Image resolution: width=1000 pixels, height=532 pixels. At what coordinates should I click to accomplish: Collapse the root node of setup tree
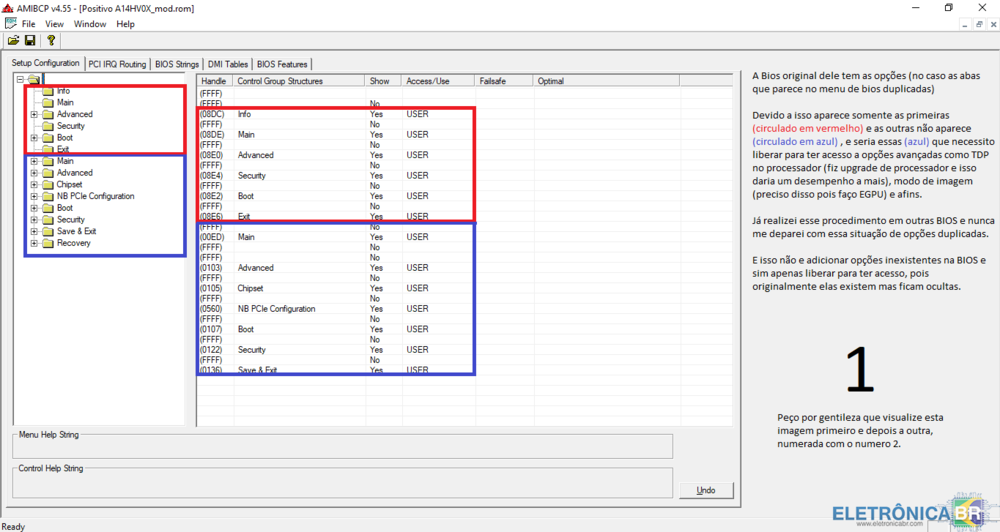[x=20, y=79]
